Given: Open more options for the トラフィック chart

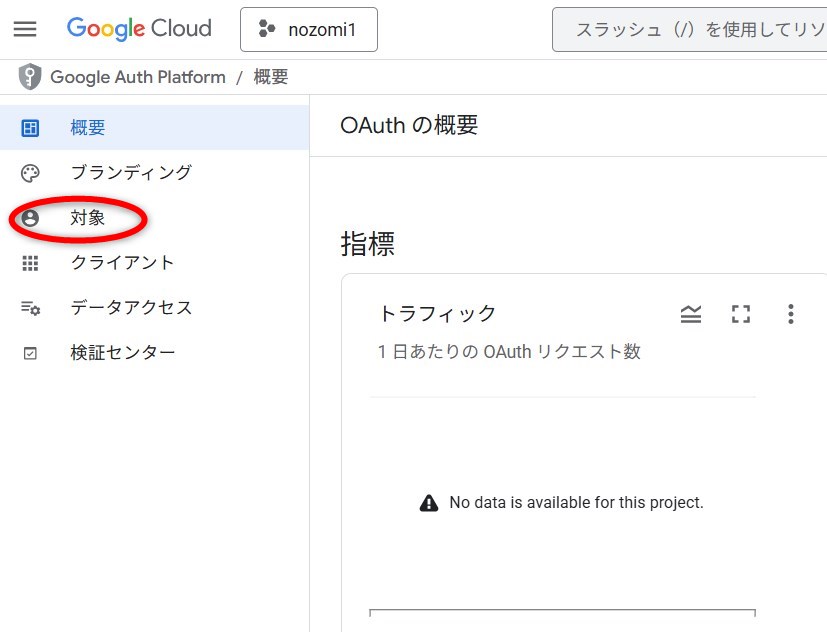Looking at the screenshot, I should click(x=790, y=315).
